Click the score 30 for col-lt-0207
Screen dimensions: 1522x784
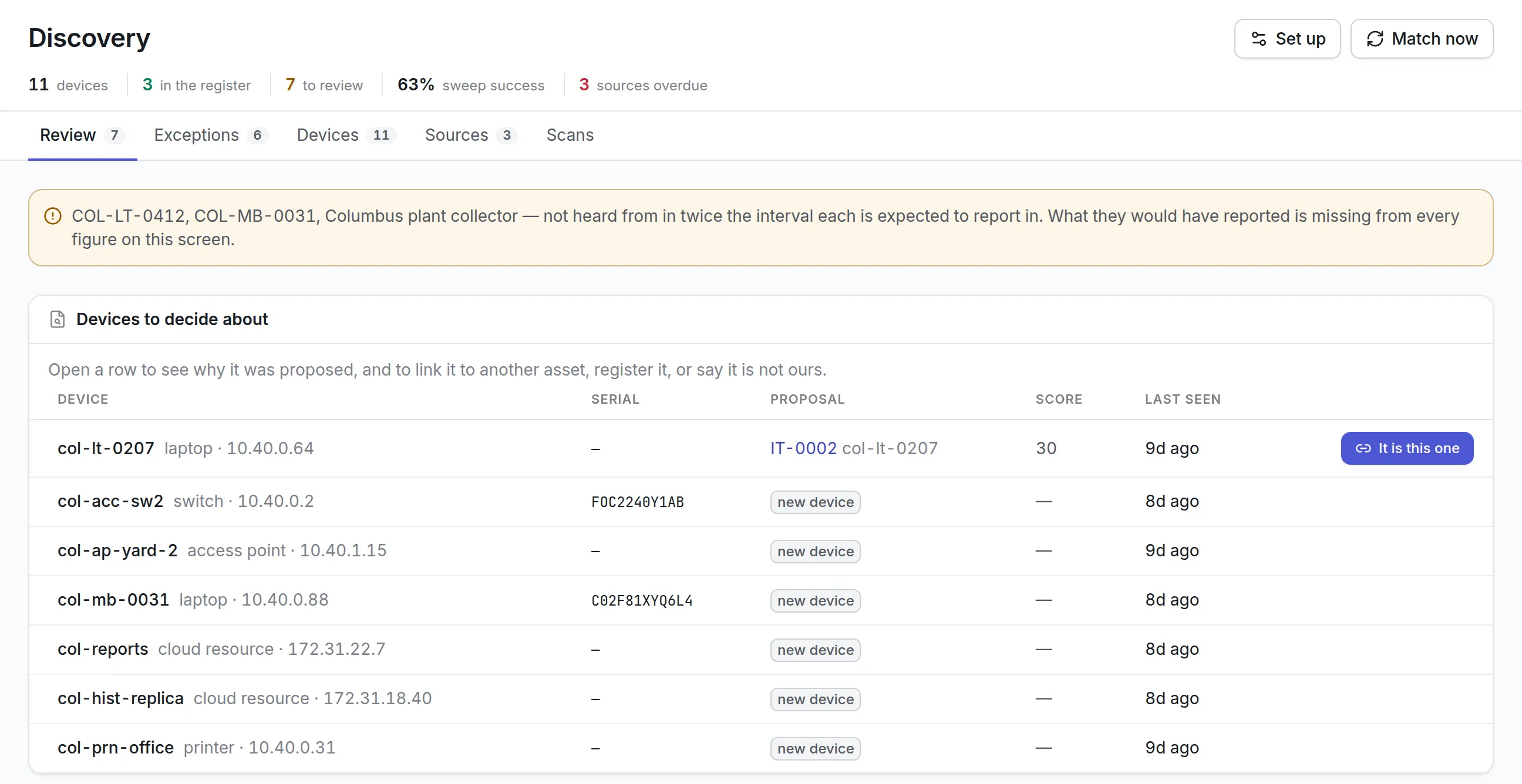1046,449
